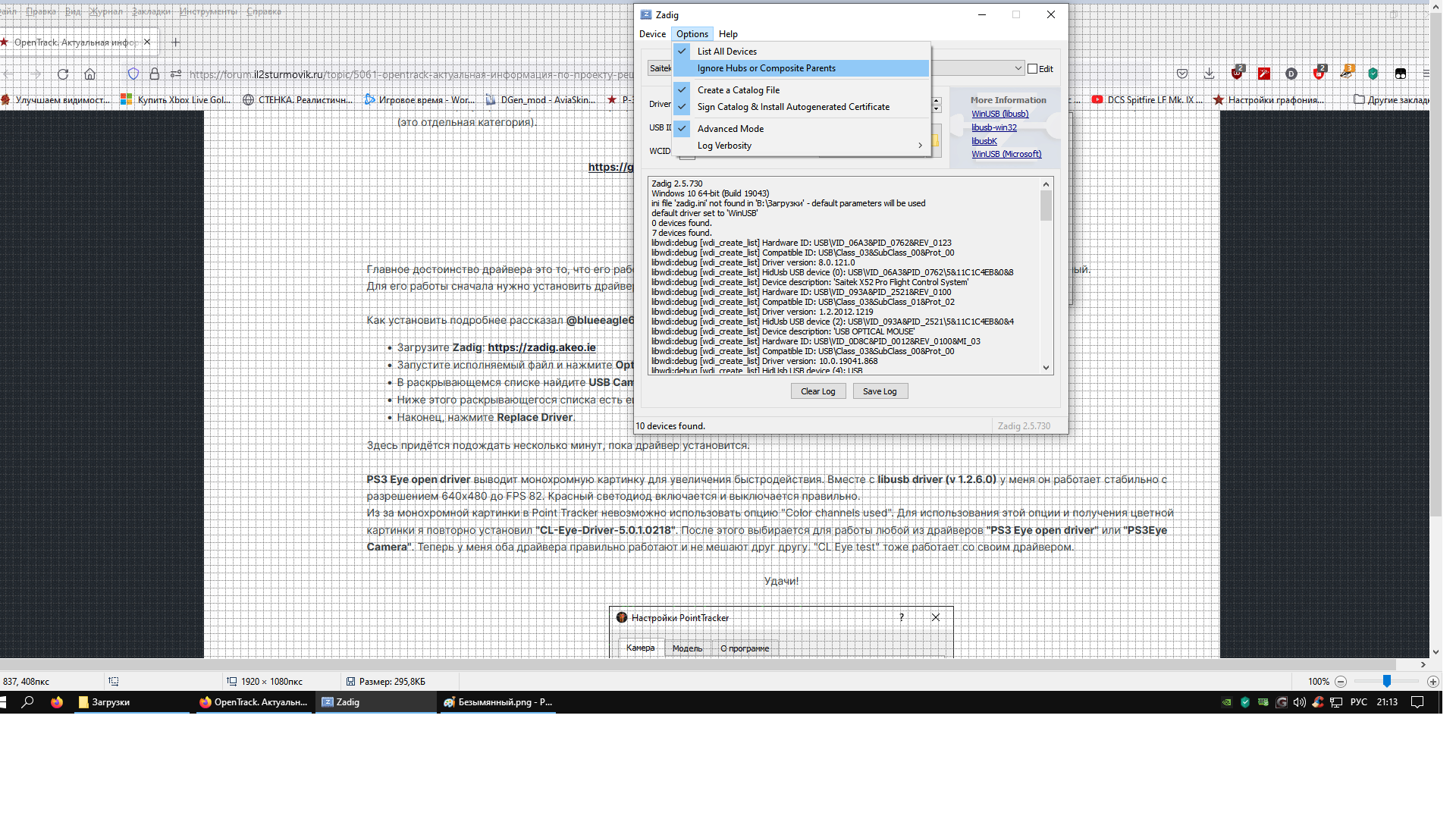Click the log scrollbar down arrow

tap(1046, 368)
